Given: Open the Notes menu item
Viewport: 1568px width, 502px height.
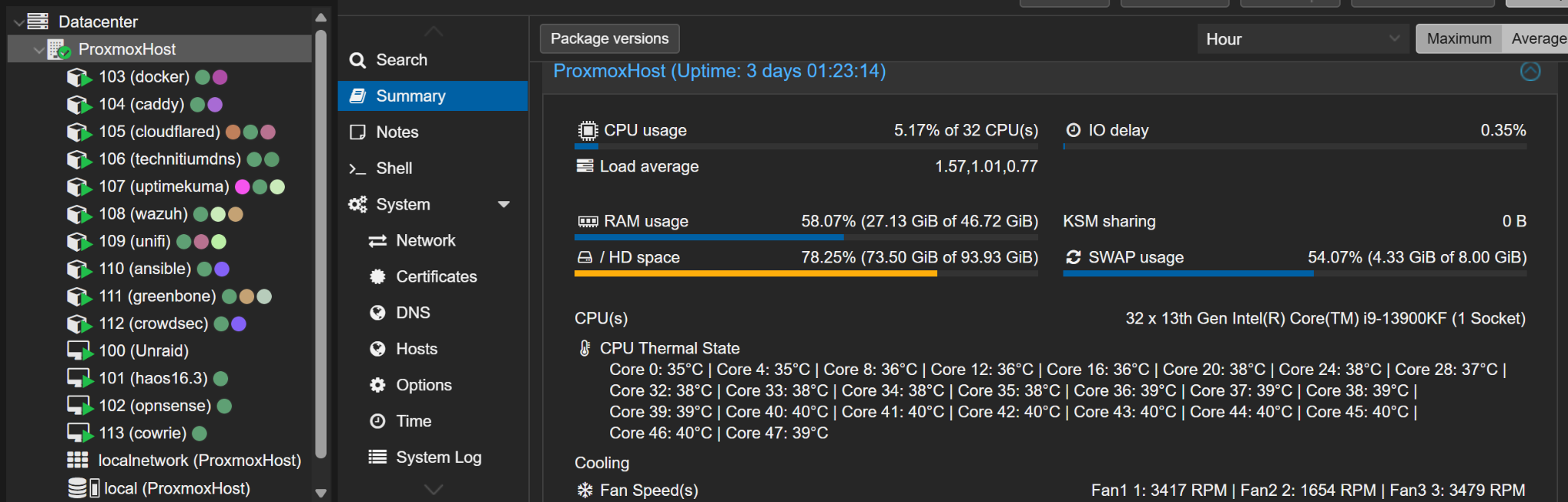Looking at the screenshot, I should 397,132.
